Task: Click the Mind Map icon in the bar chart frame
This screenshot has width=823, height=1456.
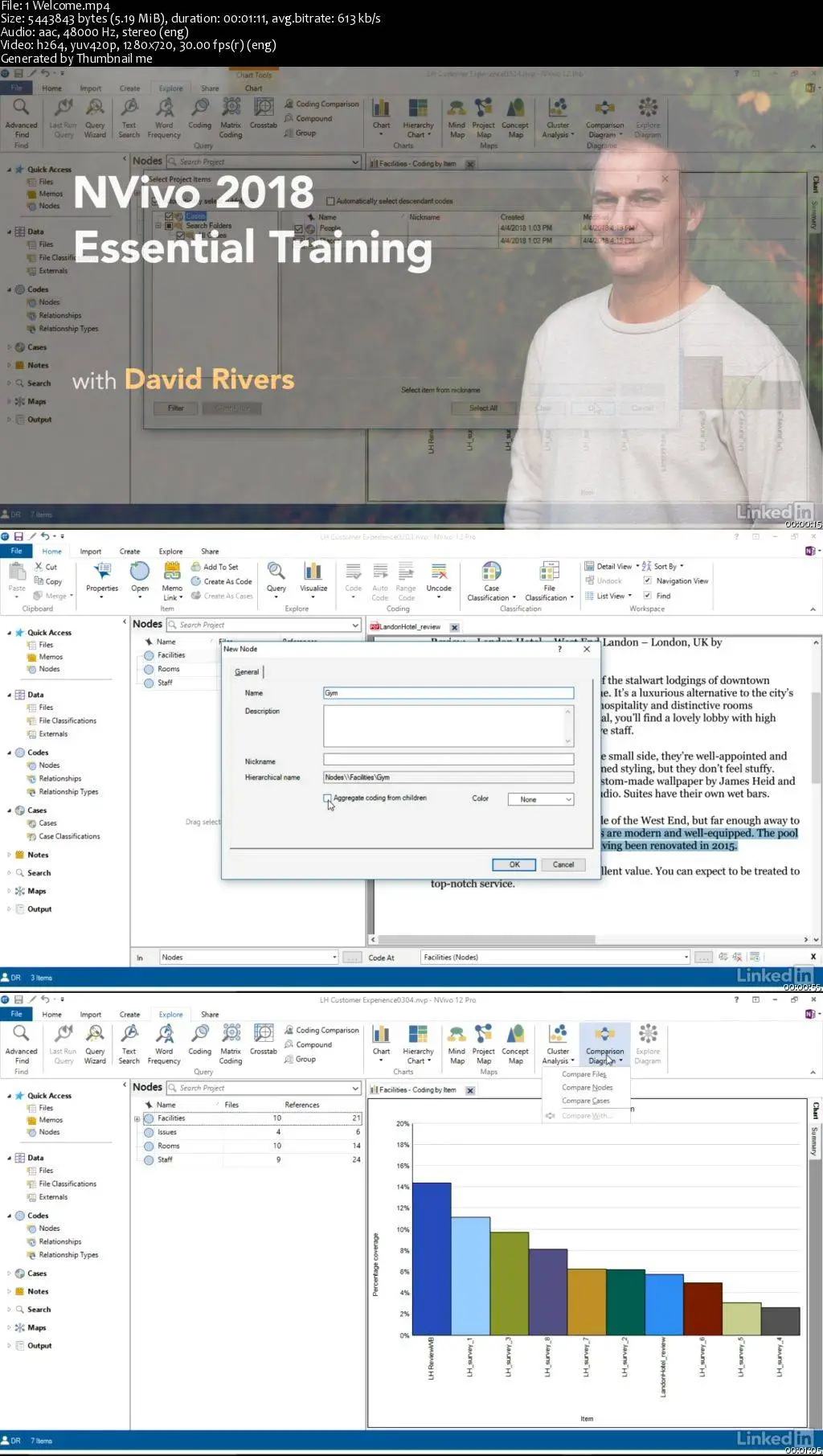Action: 457,1033
